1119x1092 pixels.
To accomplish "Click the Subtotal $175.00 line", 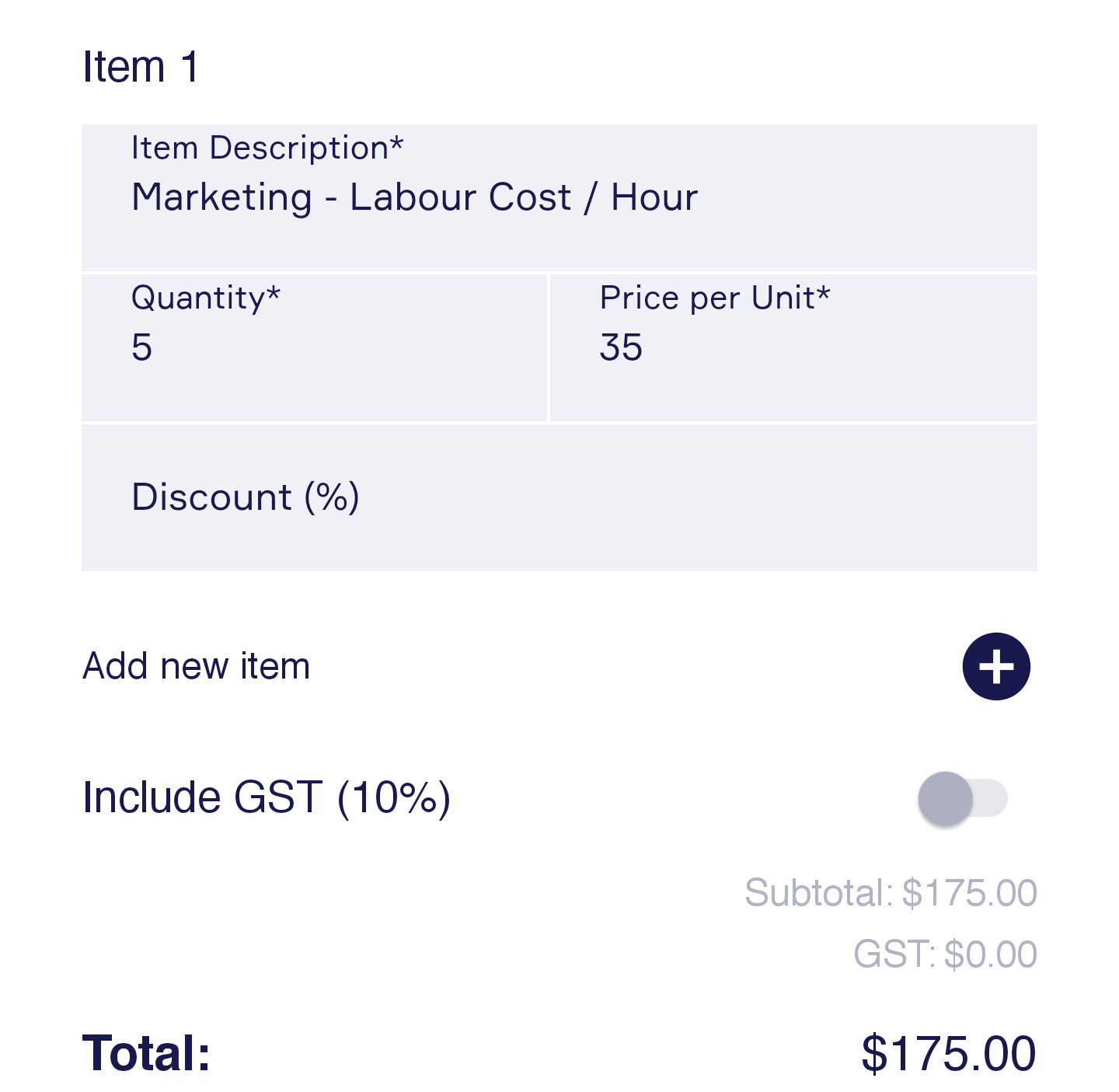I will click(x=891, y=893).
